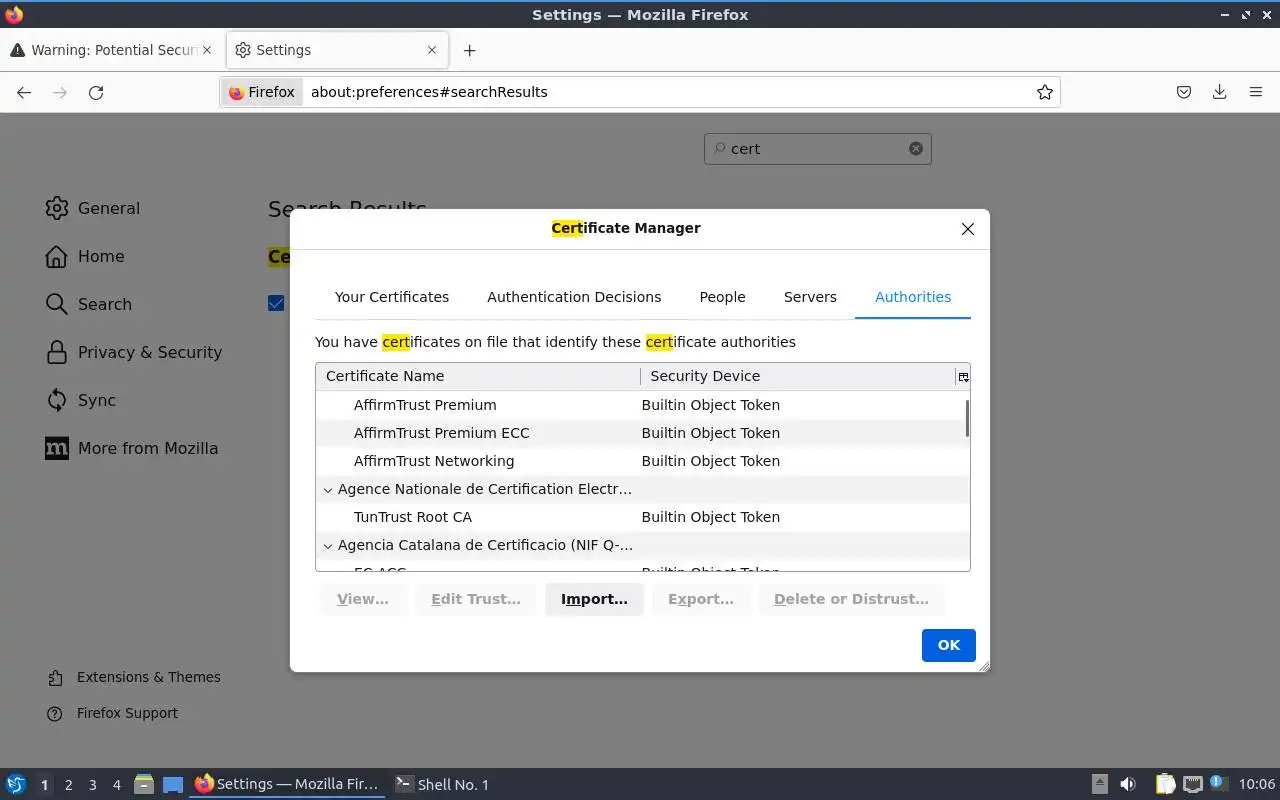The height and width of the screenshot is (800, 1280).
Task: Open Sync settings in sidebar
Action: point(82,400)
